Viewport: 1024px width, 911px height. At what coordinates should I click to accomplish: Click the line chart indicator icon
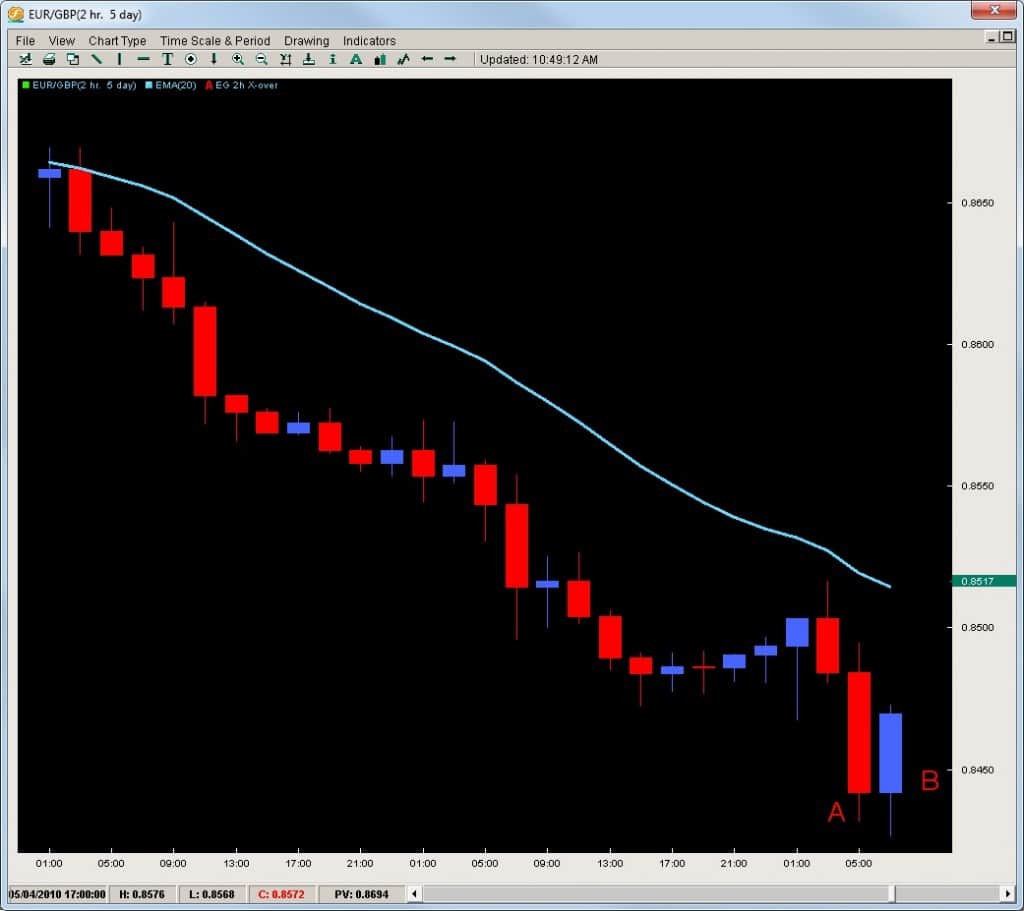pos(404,59)
